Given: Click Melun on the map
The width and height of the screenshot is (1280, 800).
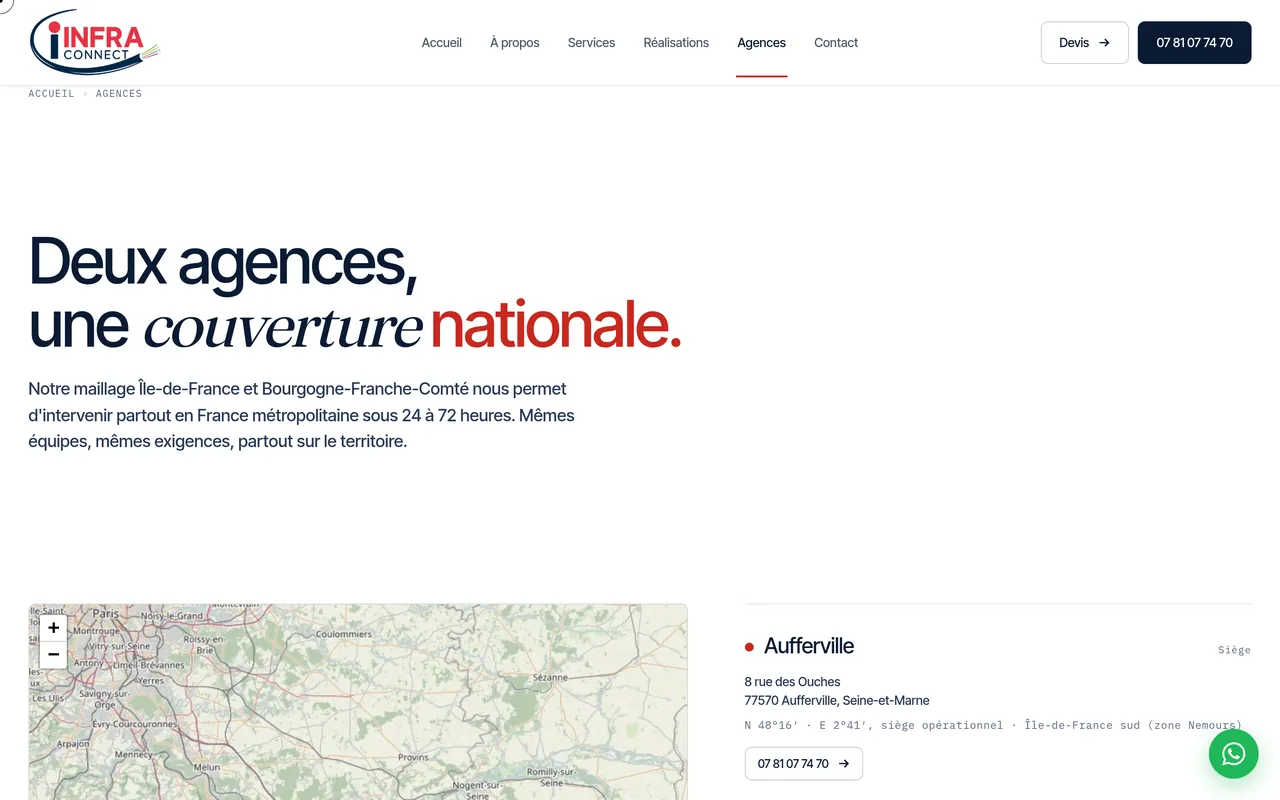Looking at the screenshot, I should pos(206,767).
